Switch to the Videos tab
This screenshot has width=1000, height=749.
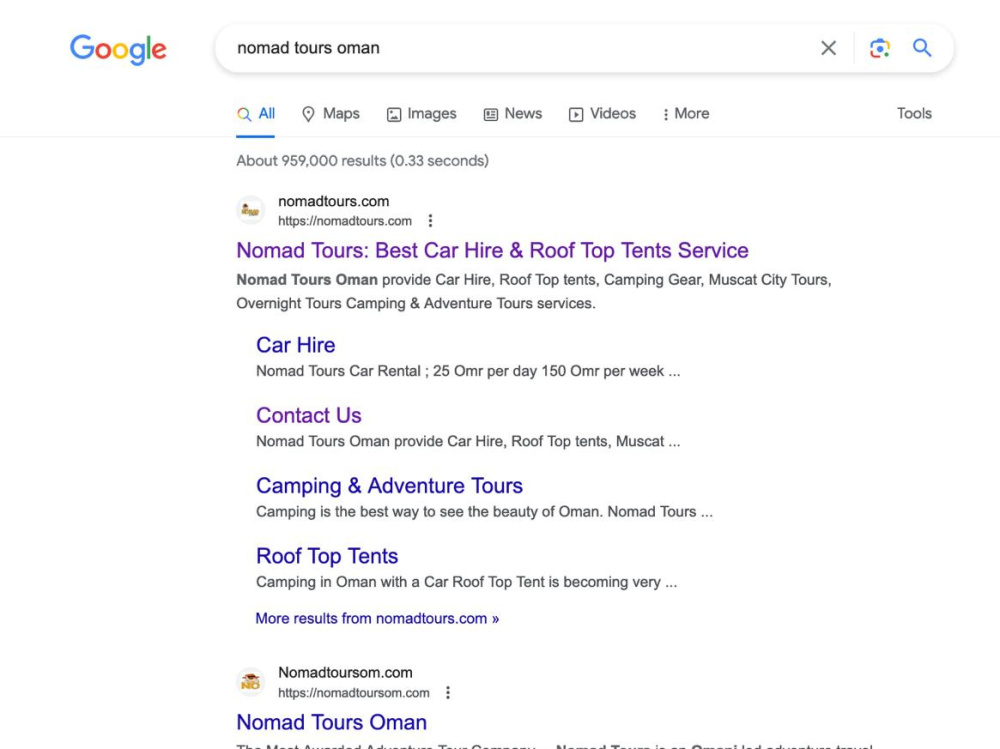click(602, 114)
